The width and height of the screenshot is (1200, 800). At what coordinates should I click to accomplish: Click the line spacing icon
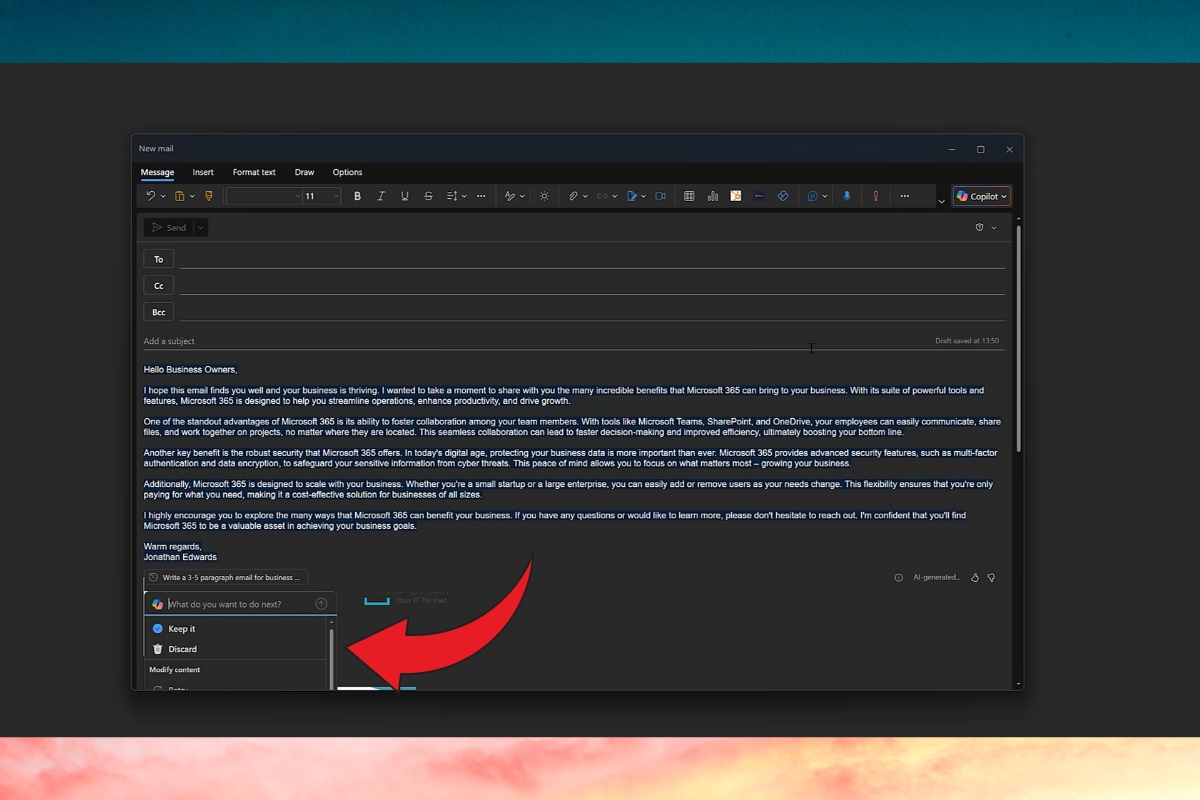coord(452,196)
